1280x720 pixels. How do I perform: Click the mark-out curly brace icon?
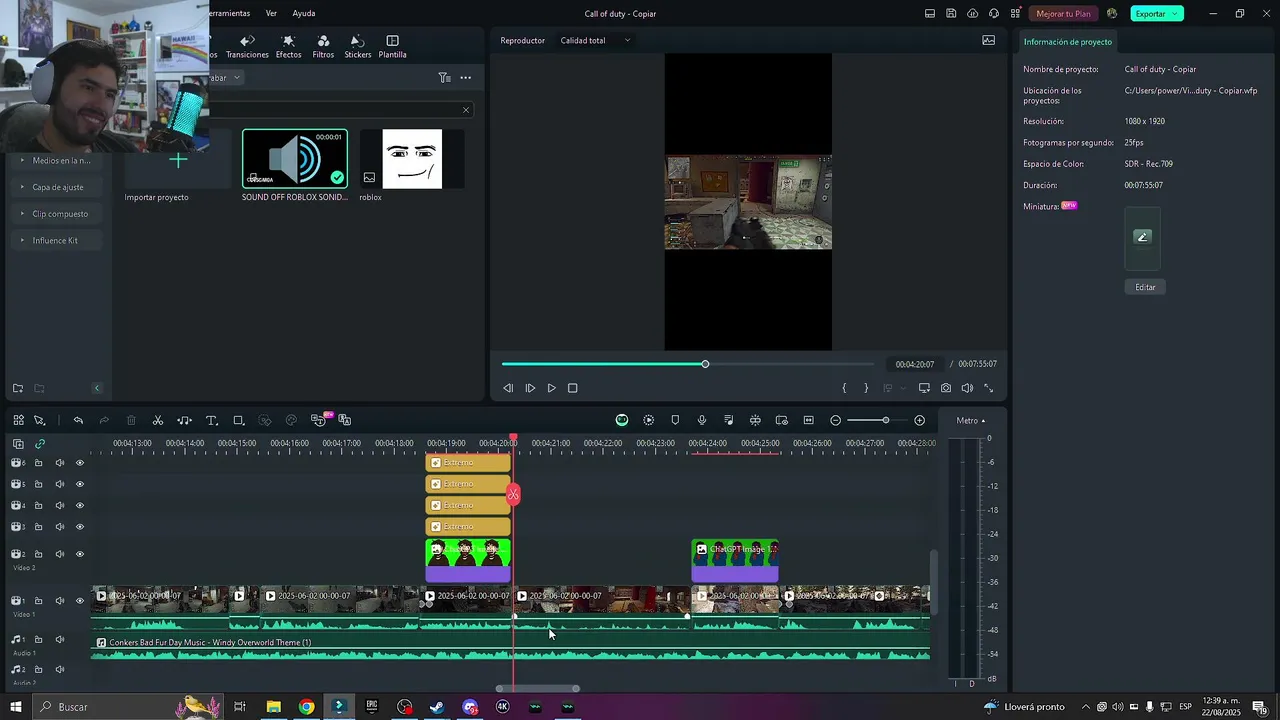click(866, 388)
